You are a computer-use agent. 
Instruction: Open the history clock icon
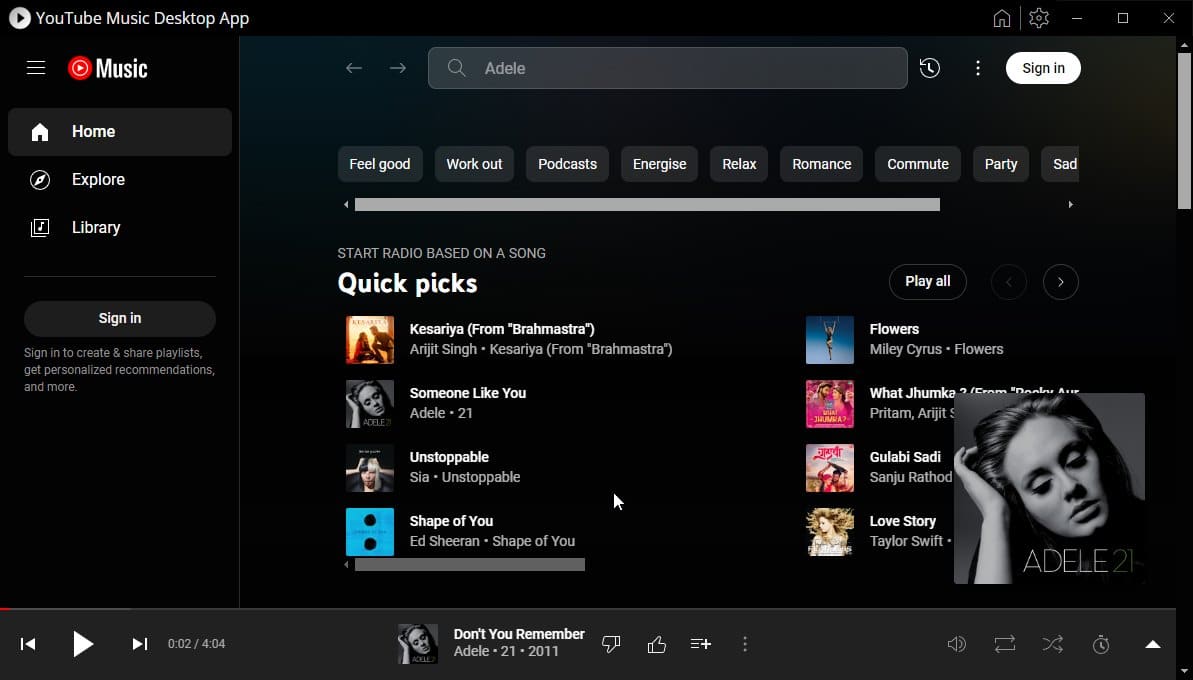click(x=930, y=68)
